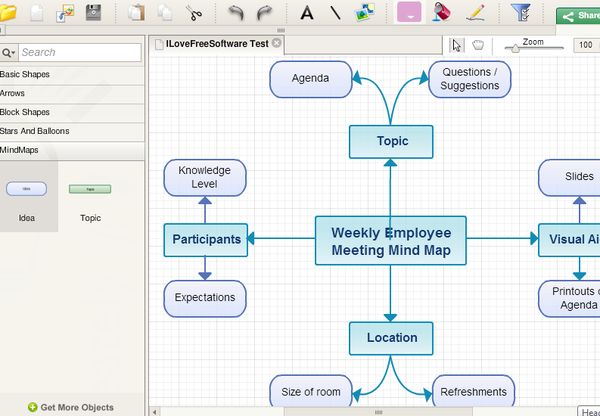The height and width of the screenshot is (416, 600).
Task: Select the Participants topic box
Action: [x=206, y=240]
